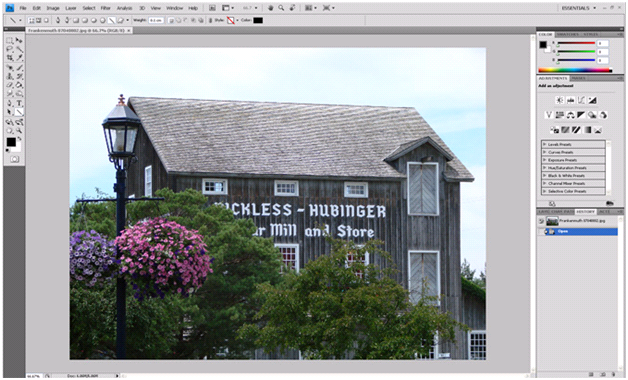Switch to the Masks tab
Screen dimensions: 628x380
(578, 78)
